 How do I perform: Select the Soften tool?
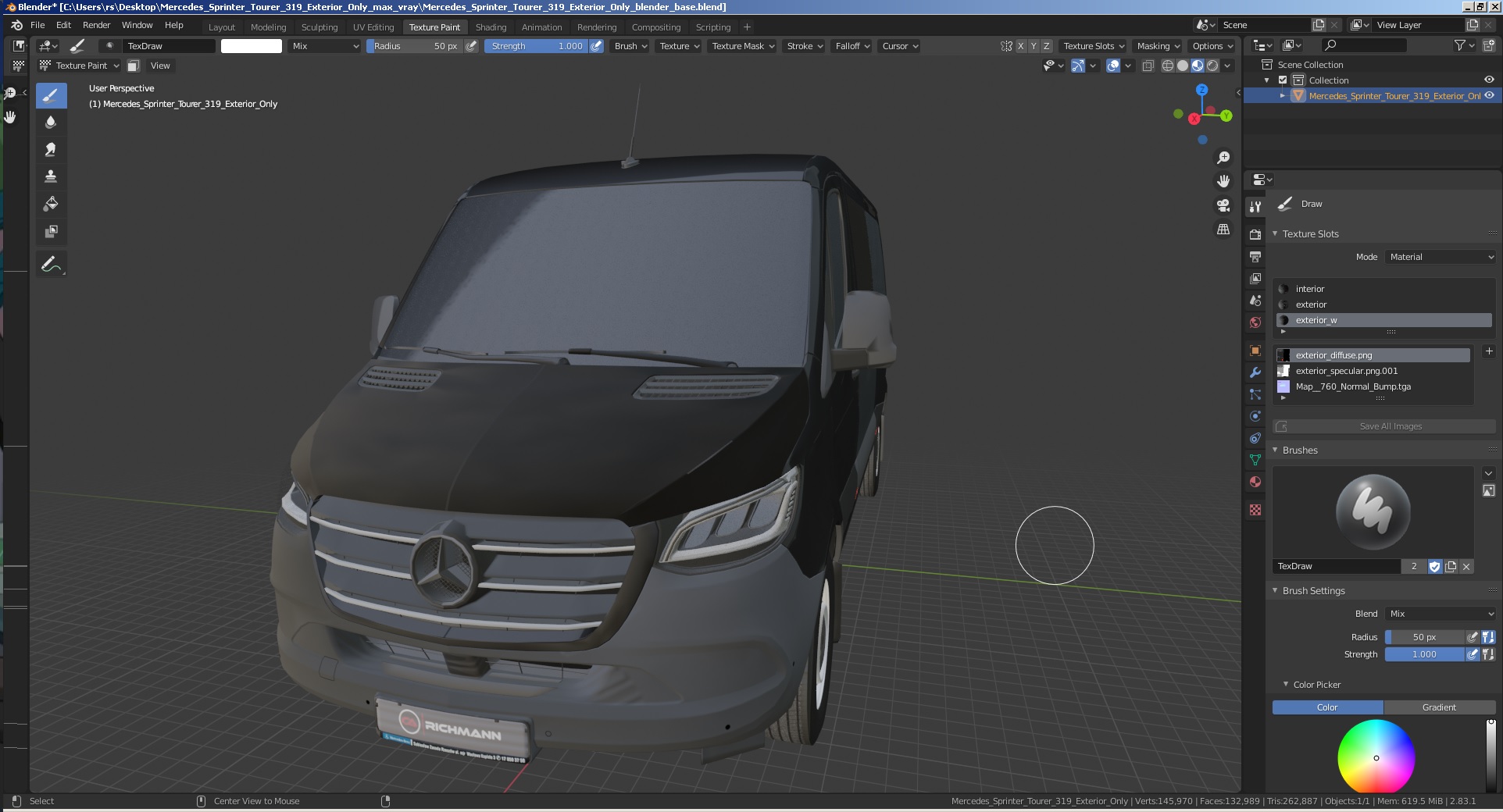pos(51,122)
